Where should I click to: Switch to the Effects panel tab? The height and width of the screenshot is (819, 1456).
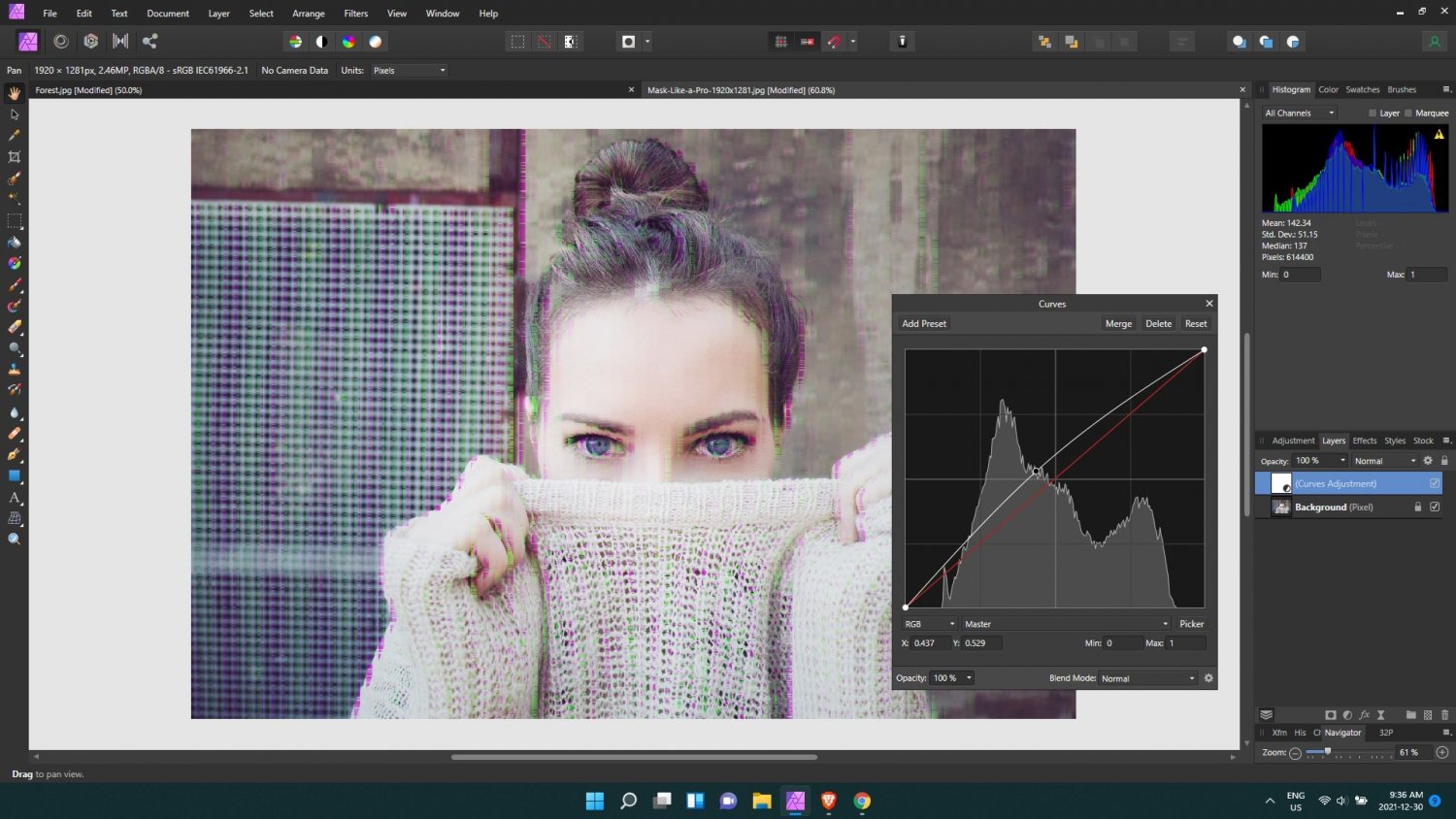coord(1364,441)
